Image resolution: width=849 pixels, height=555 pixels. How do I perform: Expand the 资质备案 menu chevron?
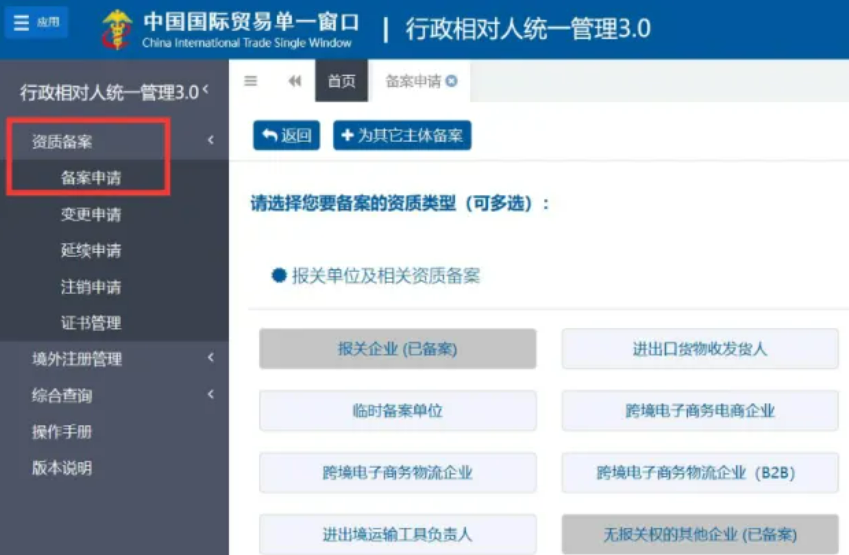[210, 141]
